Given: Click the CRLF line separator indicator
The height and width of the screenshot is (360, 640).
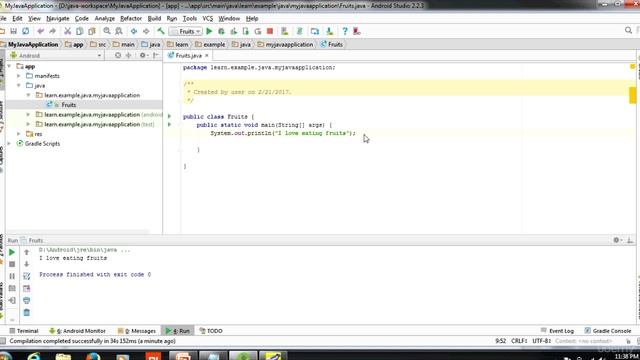Looking at the screenshot, I should click(x=519, y=341).
